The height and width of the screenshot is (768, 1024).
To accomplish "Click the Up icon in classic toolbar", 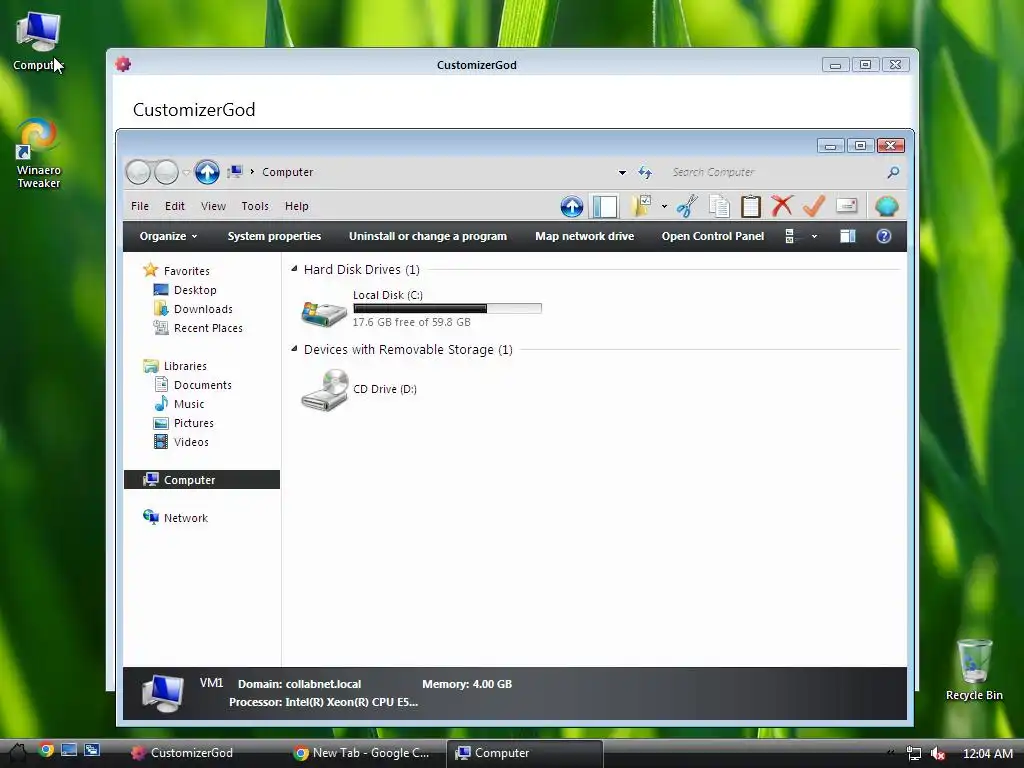I will pos(571,206).
